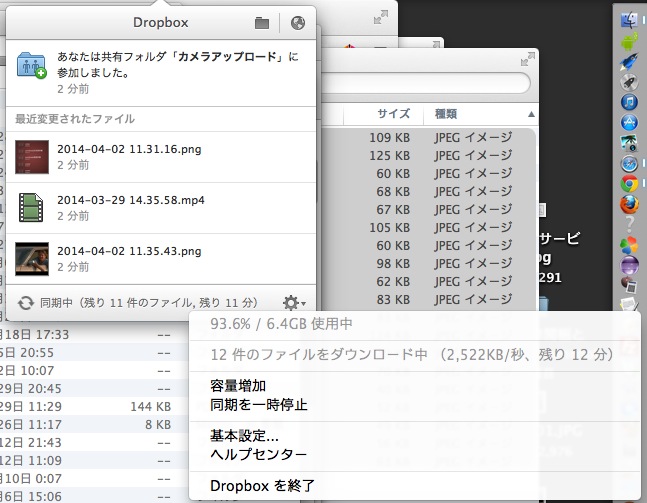647x503 pixels.
Task: Open ヘルプセンター help center
Action: (259, 454)
